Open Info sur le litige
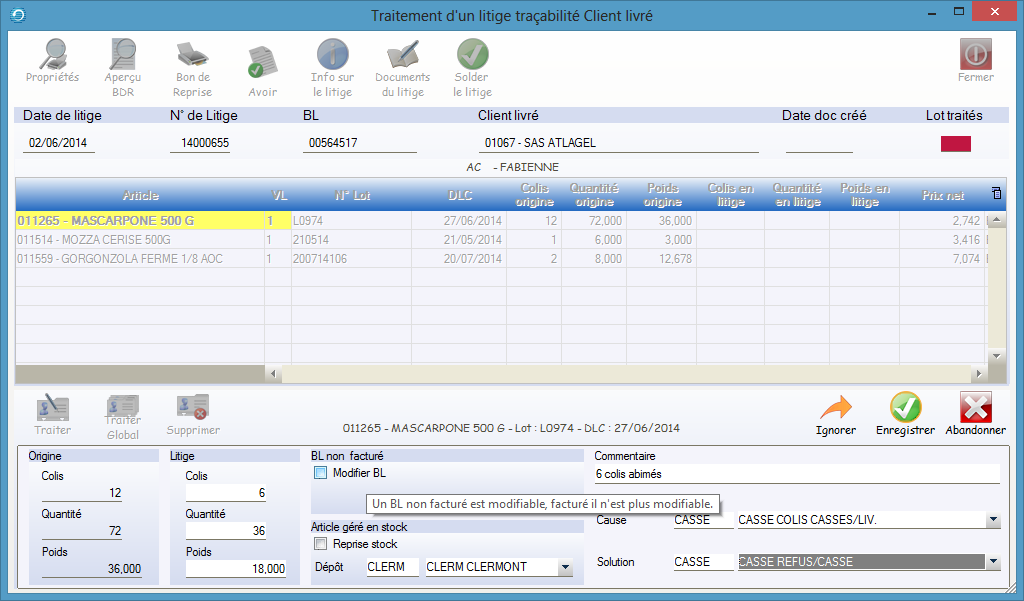This screenshot has height=601, width=1024. pyautogui.click(x=332, y=55)
